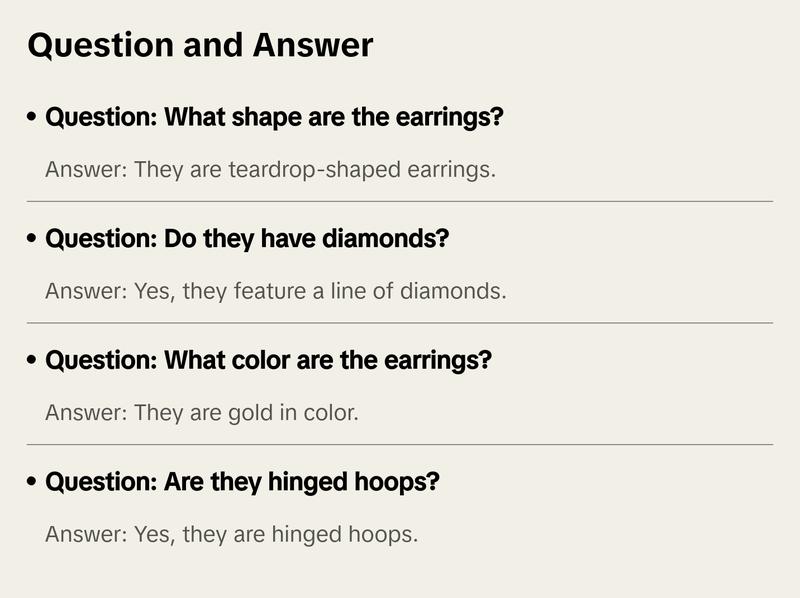Viewport: 800px width, 598px height.
Task: Click 'Answer:' label in the hinged hoops answer
Action: [85, 534]
